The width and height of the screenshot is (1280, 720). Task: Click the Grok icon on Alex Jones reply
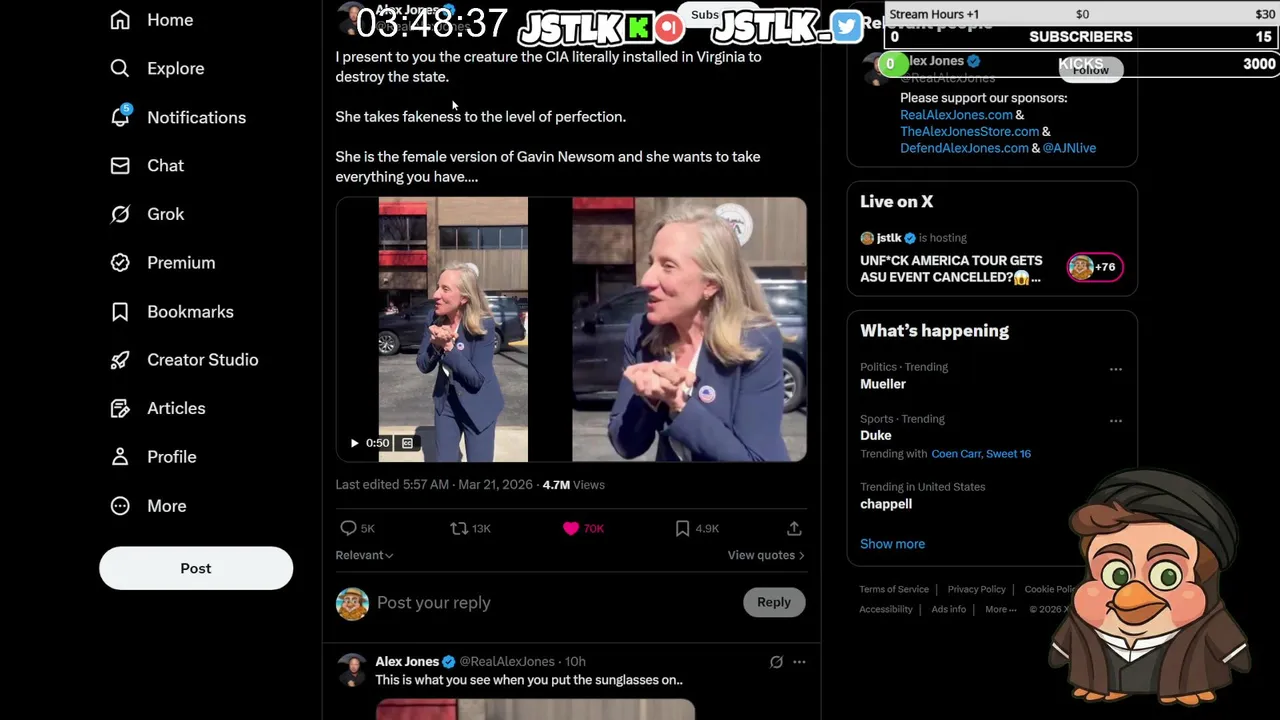776,661
